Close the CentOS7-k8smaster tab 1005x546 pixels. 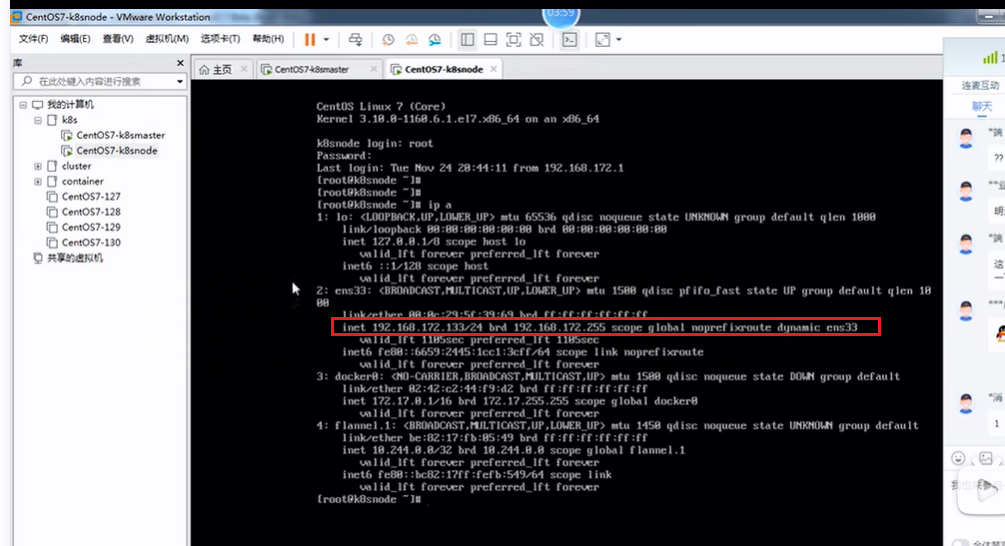[373, 69]
